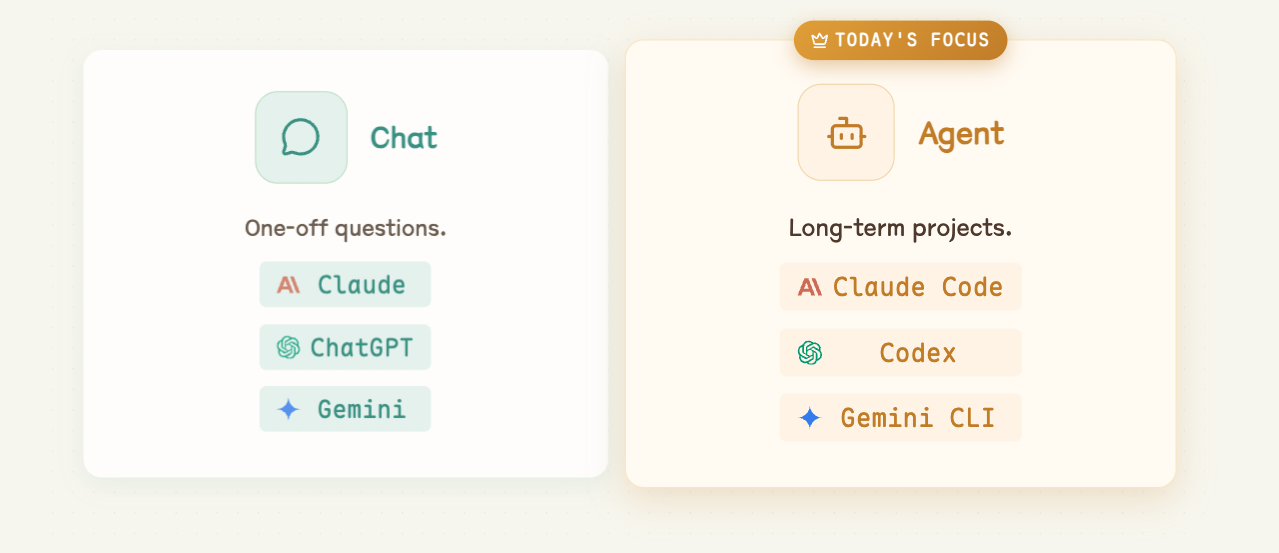Screen dimensions: 1279x553
Task: Click the "Long-term projects." description
Action: click(x=900, y=228)
